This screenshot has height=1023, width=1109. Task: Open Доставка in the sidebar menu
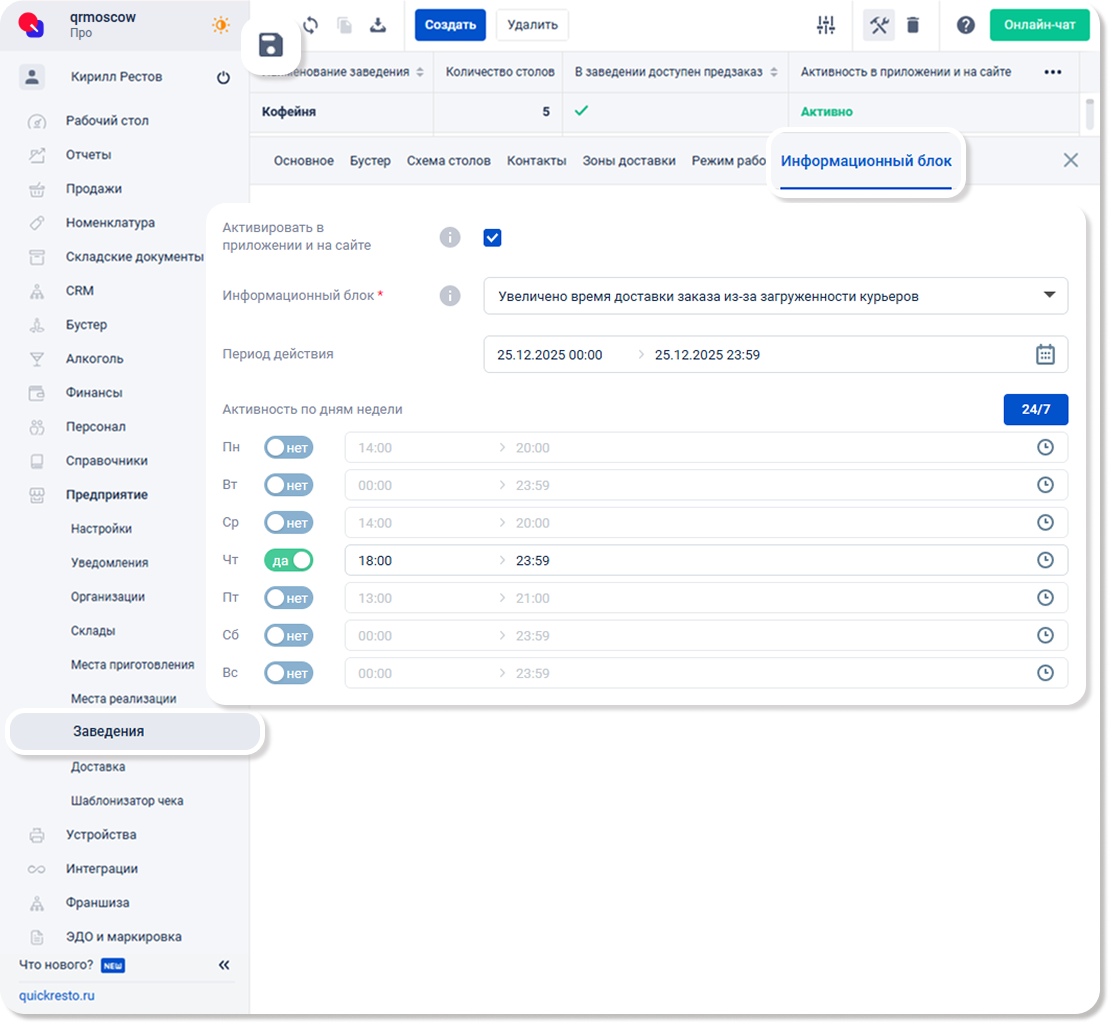(98, 767)
